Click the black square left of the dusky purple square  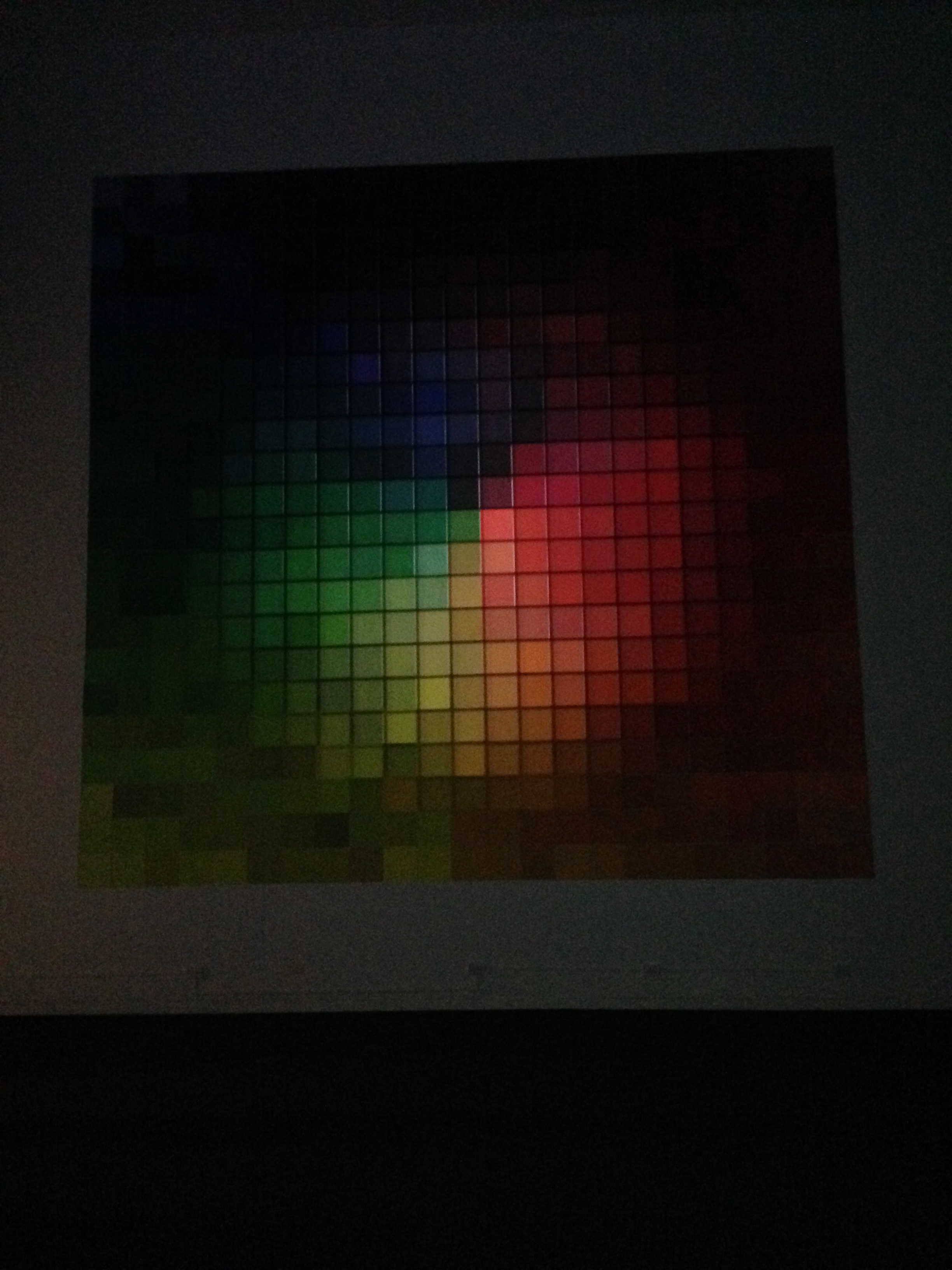[464, 493]
